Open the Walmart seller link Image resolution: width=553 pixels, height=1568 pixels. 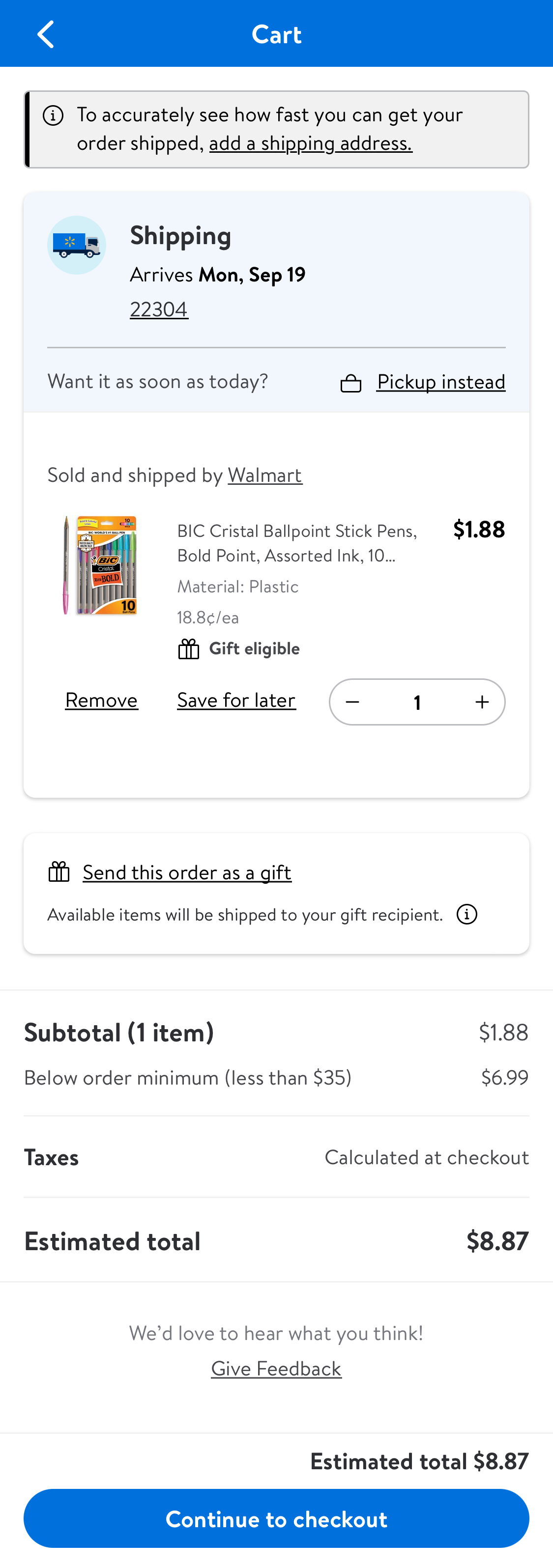pos(265,476)
